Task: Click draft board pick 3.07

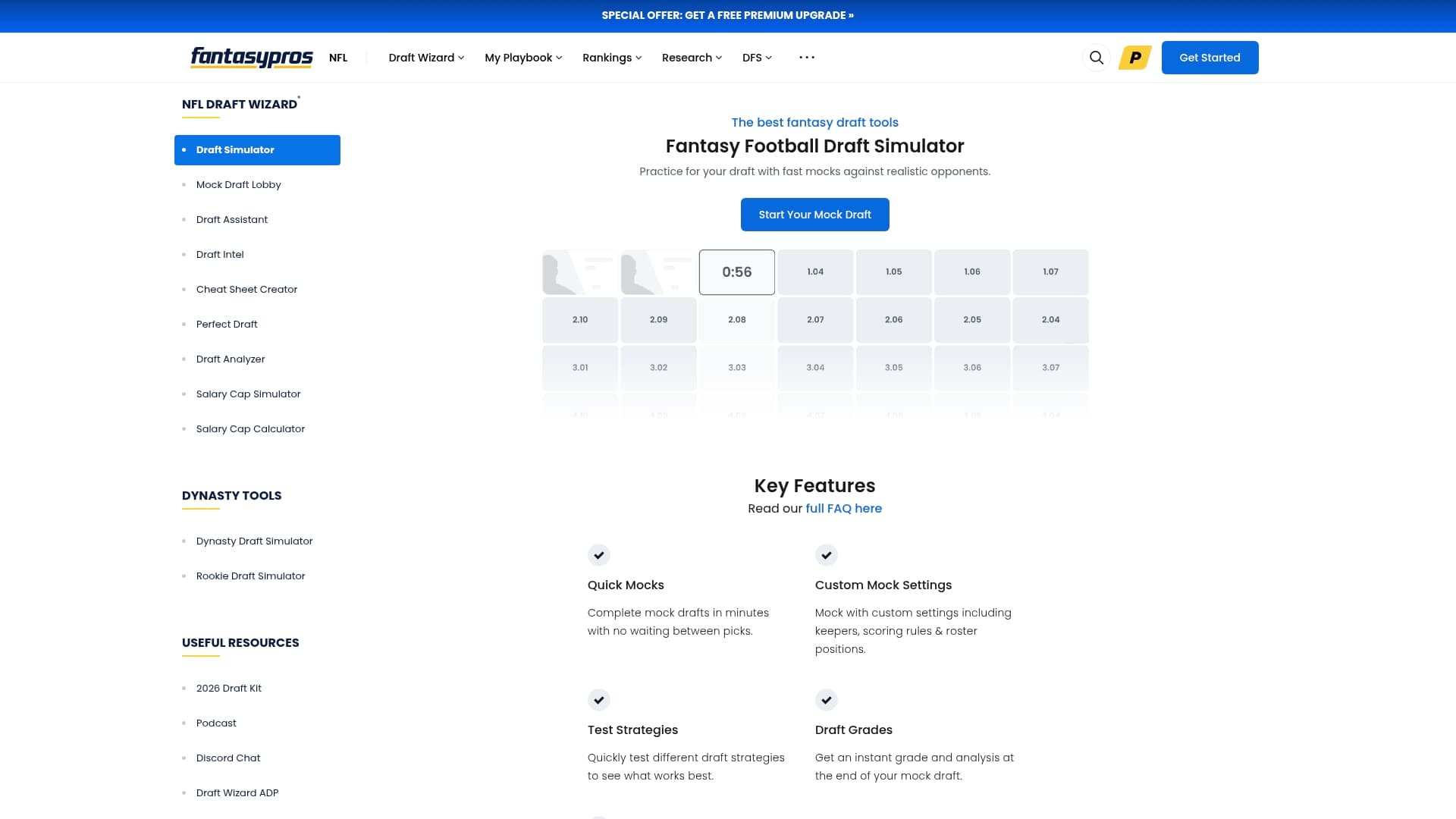Action: click(1050, 368)
